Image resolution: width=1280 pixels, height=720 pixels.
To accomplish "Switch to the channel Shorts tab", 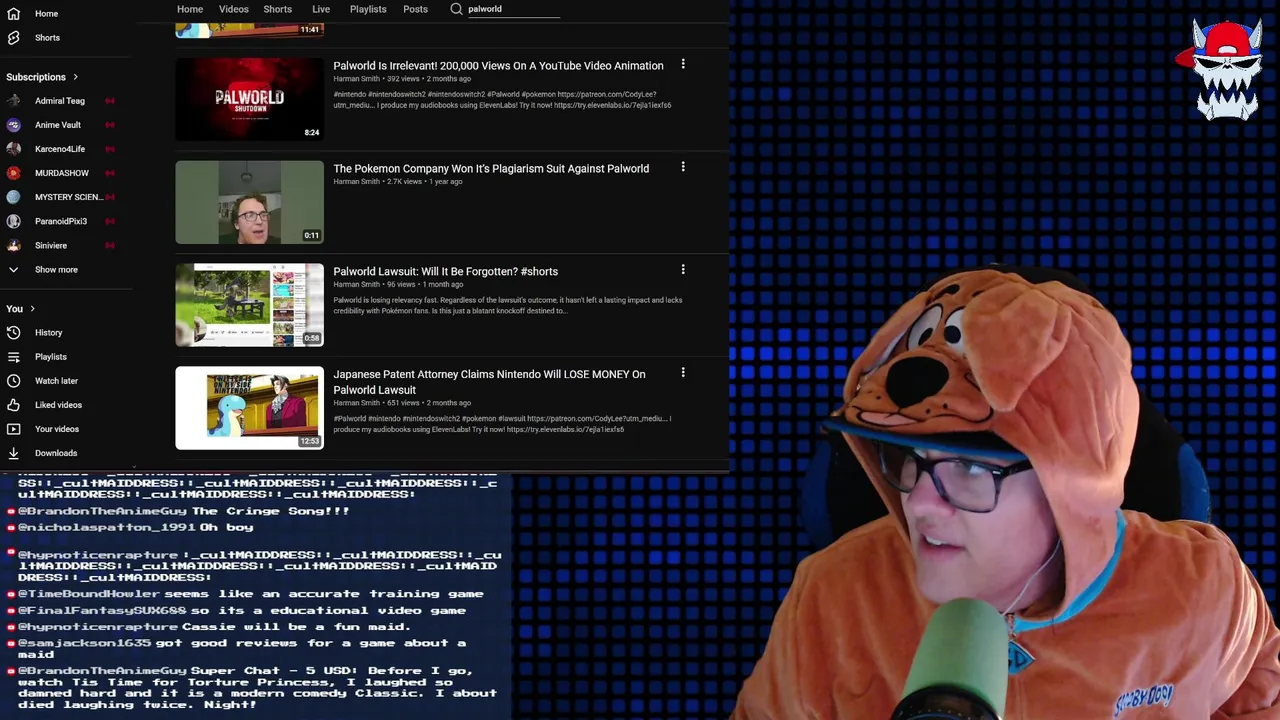I will coord(278,9).
